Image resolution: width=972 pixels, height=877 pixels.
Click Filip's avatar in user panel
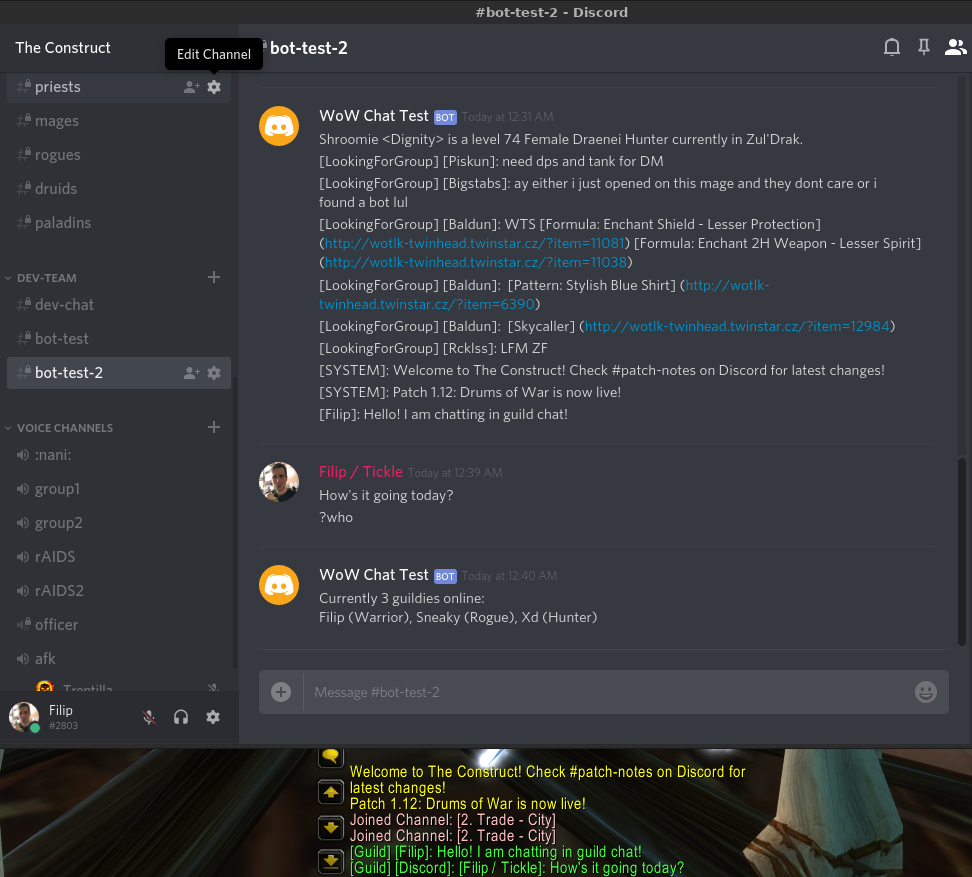point(24,717)
